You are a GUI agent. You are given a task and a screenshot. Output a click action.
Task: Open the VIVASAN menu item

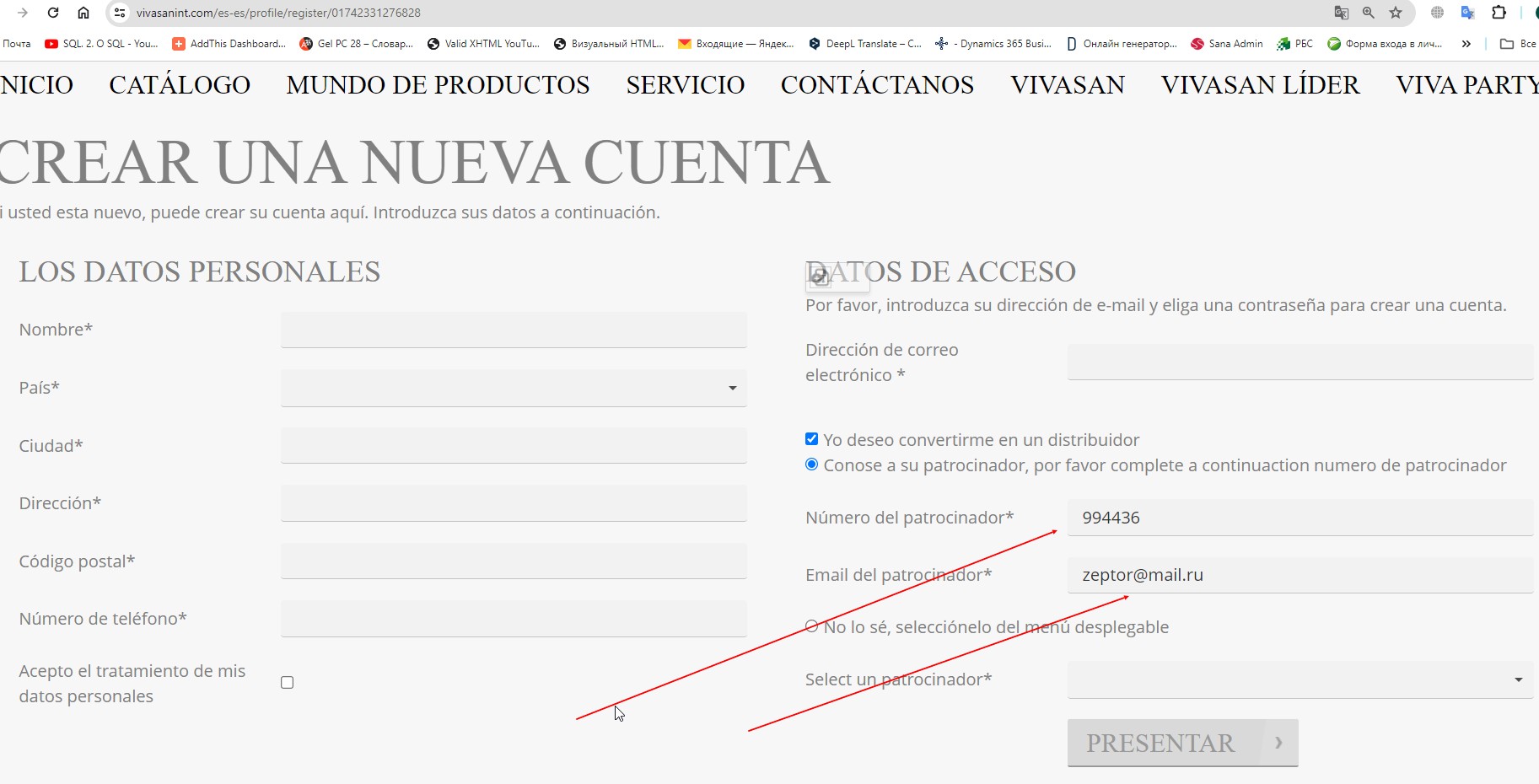click(x=1068, y=85)
